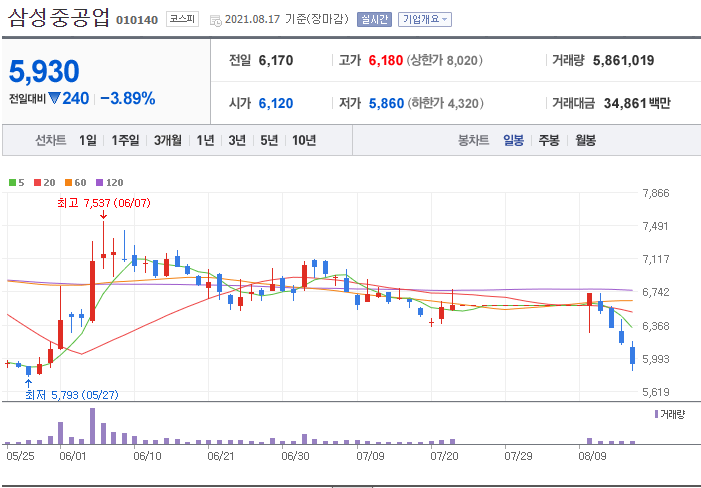Show the 3년 line chart
Image resolution: width=701 pixels, height=488 pixels.
tap(237, 140)
